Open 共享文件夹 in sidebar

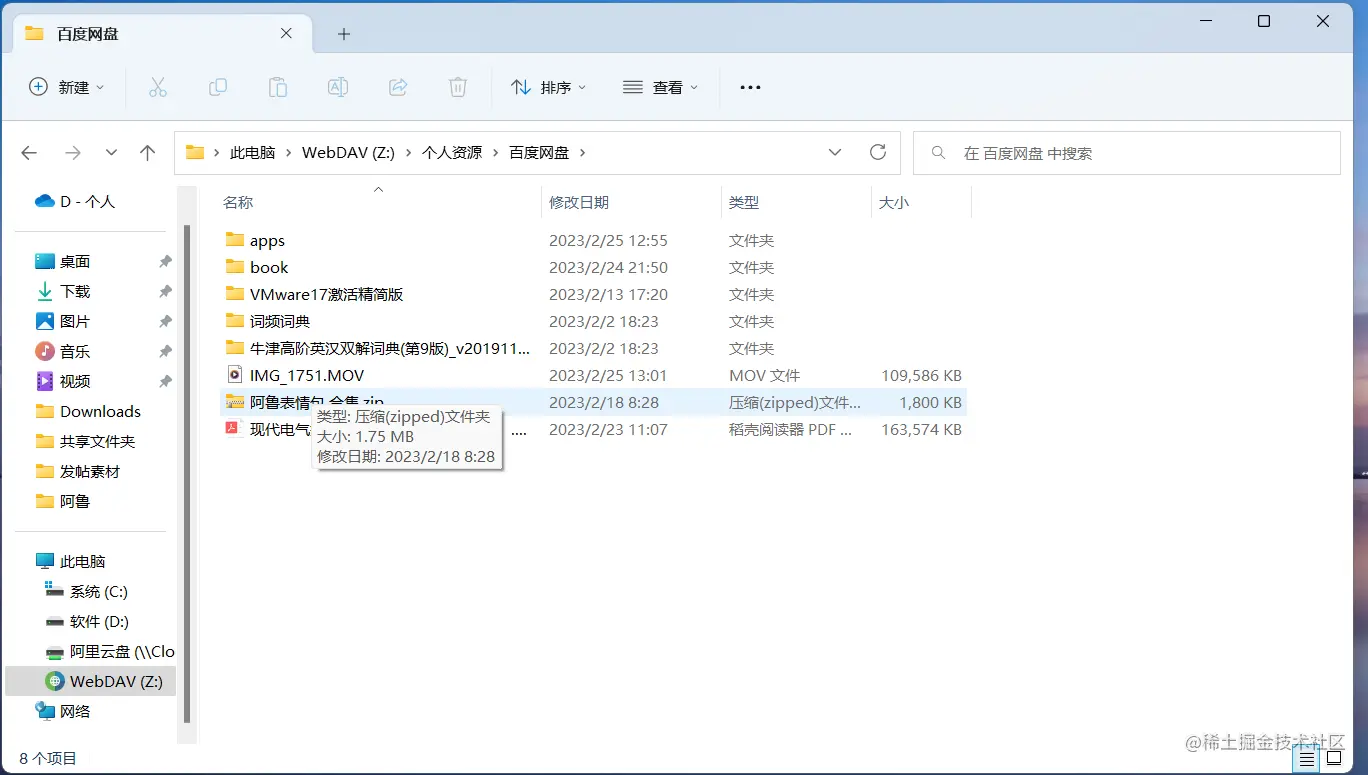tap(97, 441)
